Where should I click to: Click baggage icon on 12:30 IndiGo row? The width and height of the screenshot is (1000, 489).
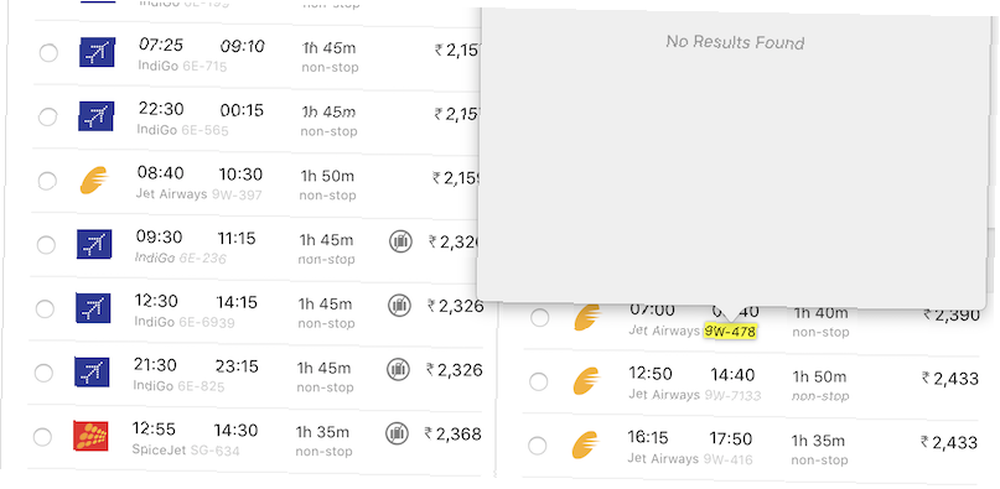pos(399,305)
